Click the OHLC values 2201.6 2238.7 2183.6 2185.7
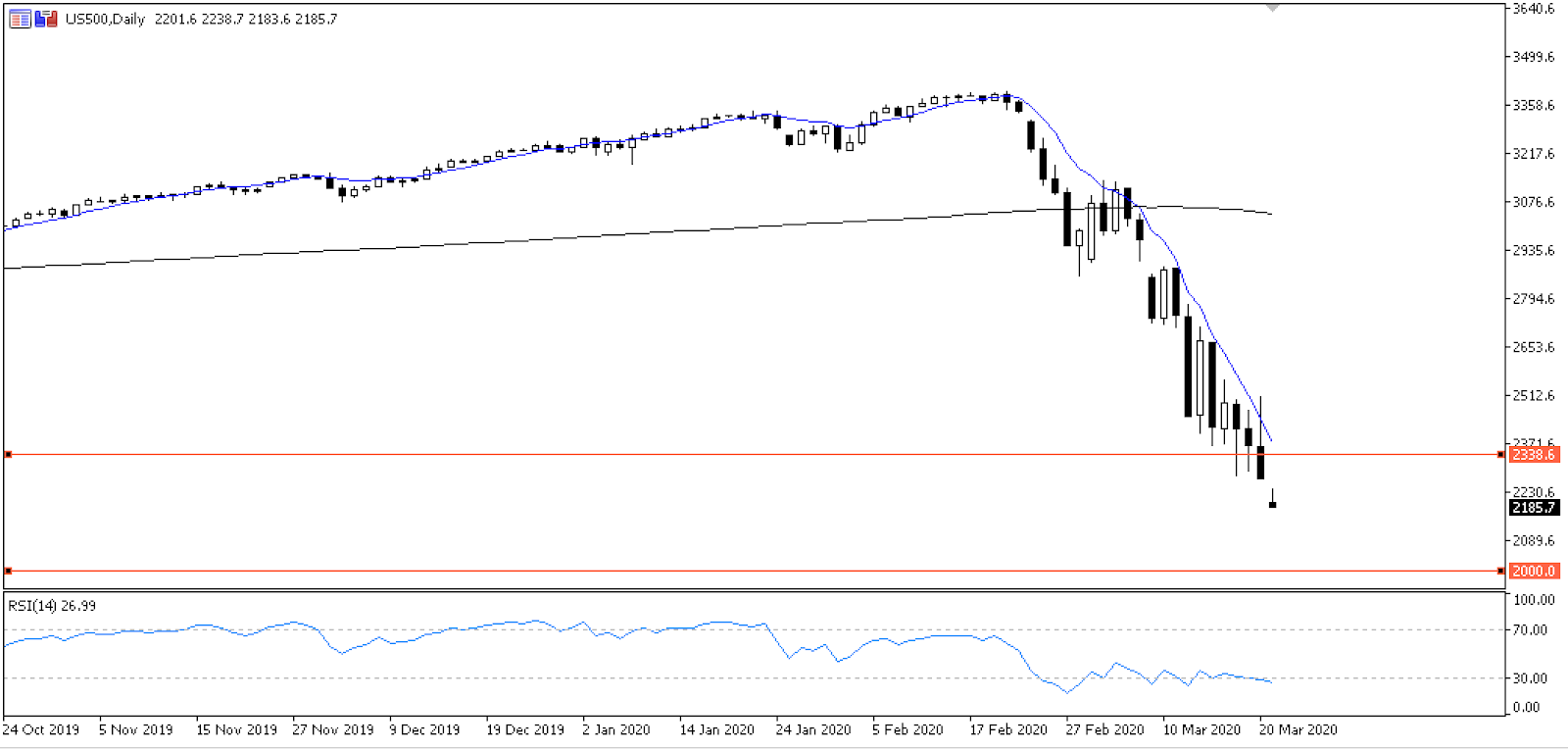 click(246, 19)
